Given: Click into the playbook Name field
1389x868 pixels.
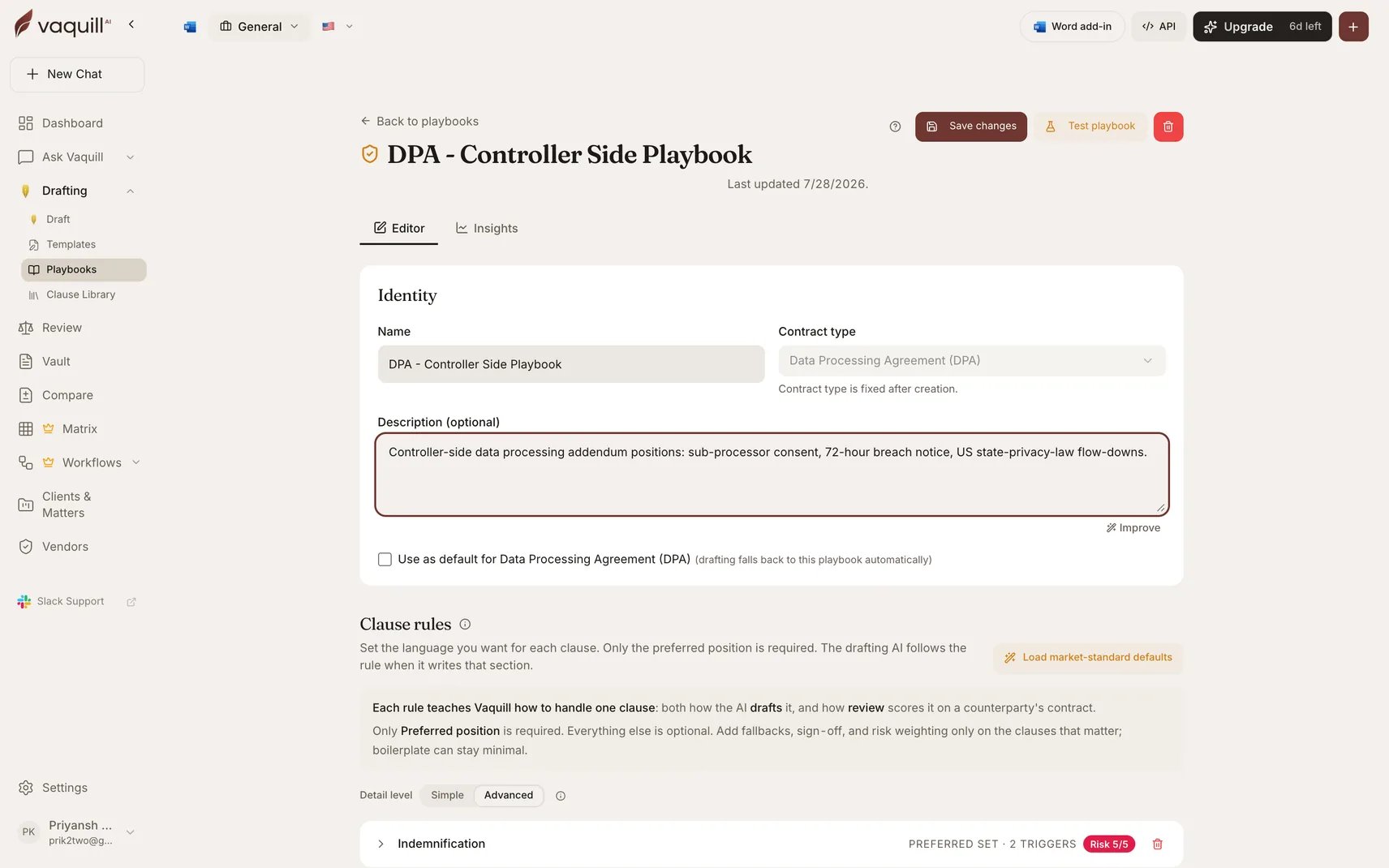Looking at the screenshot, I should (571, 364).
